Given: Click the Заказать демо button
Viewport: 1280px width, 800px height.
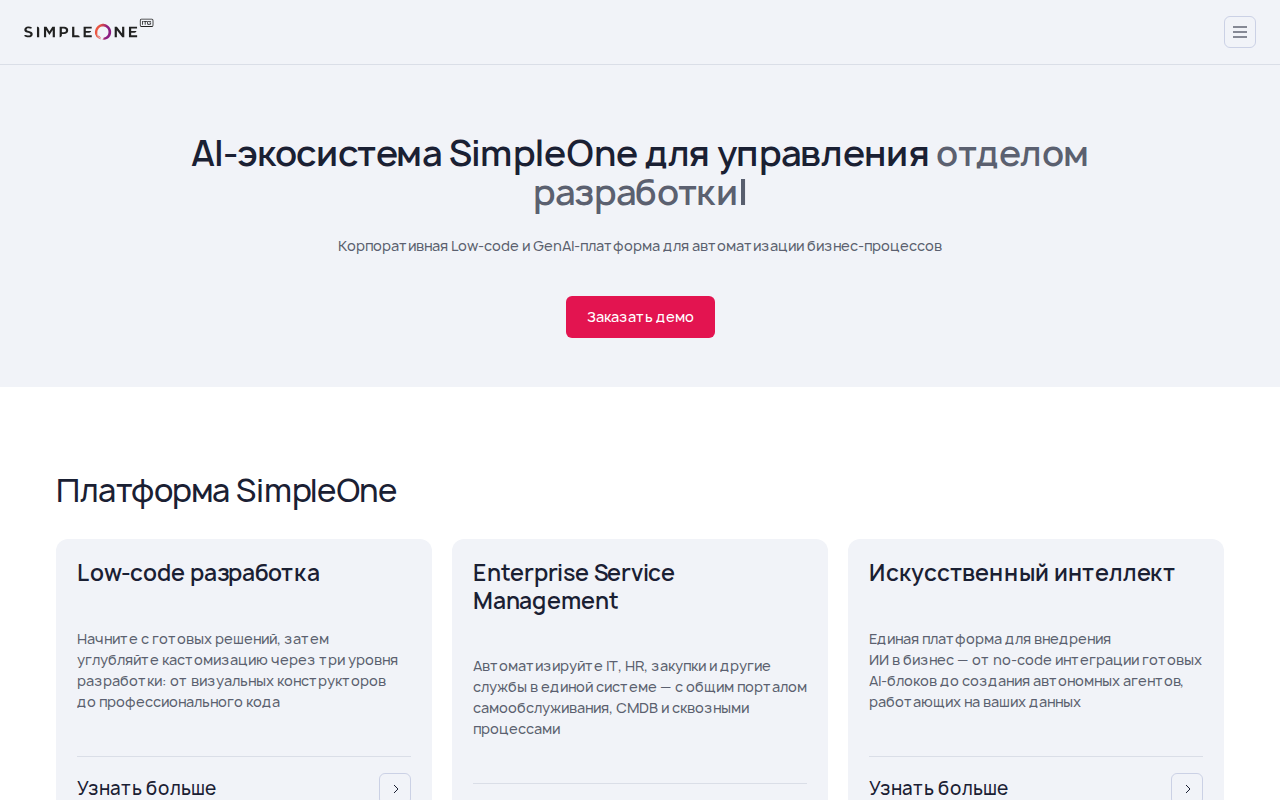Looking at the screenshot, I should click(x=640, y=317).
